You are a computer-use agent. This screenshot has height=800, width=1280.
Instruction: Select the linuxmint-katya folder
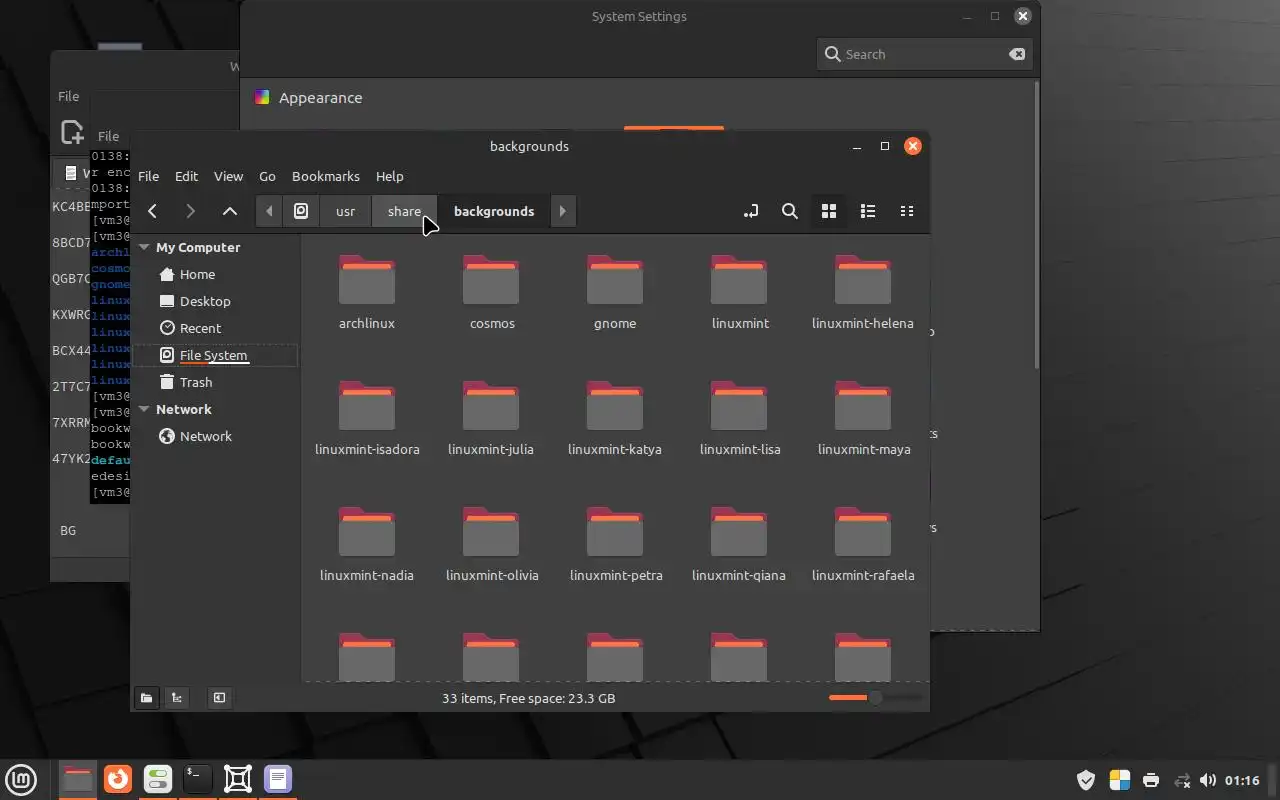coord(615,418)
